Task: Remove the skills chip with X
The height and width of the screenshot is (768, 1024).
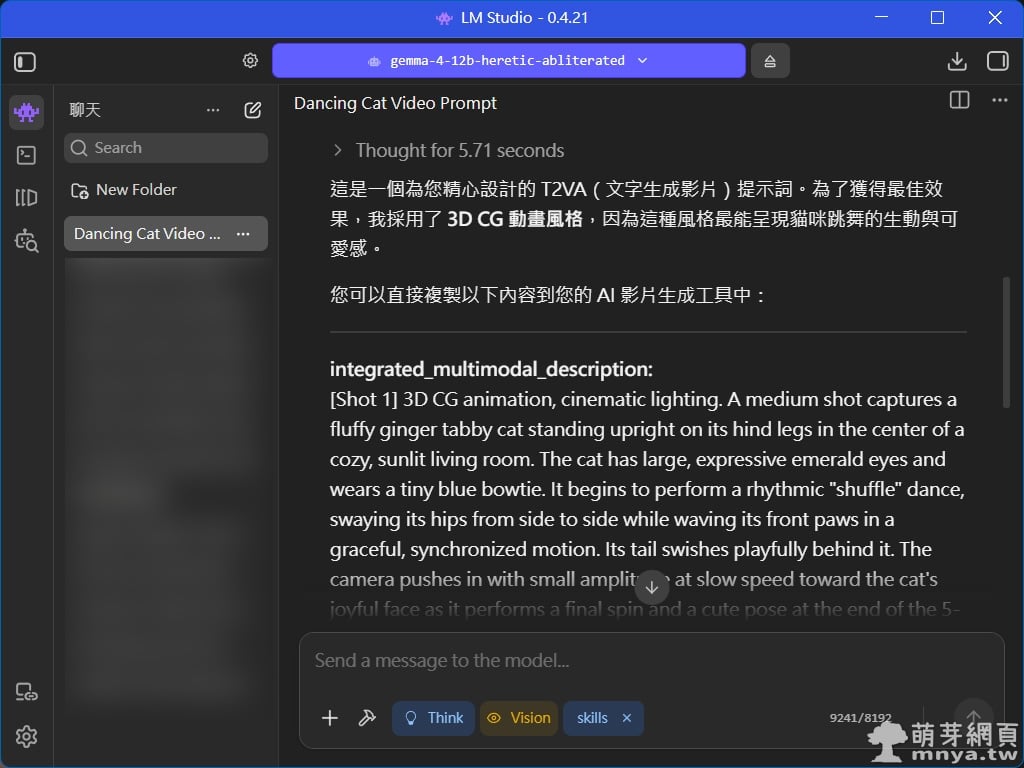Action: [627, 718]
